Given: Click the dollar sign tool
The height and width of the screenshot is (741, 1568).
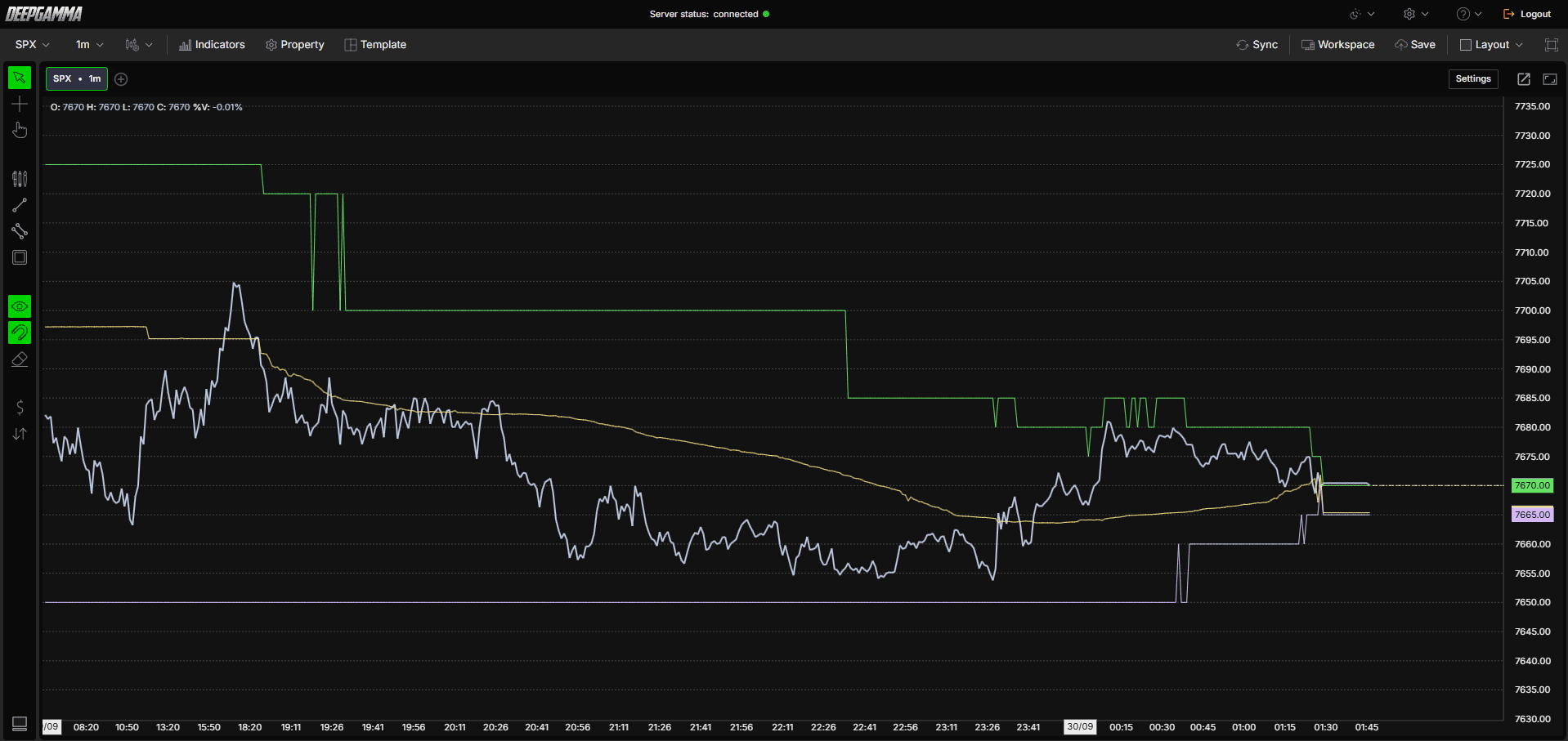Looking at the screenshot, I should click(20, 407).
